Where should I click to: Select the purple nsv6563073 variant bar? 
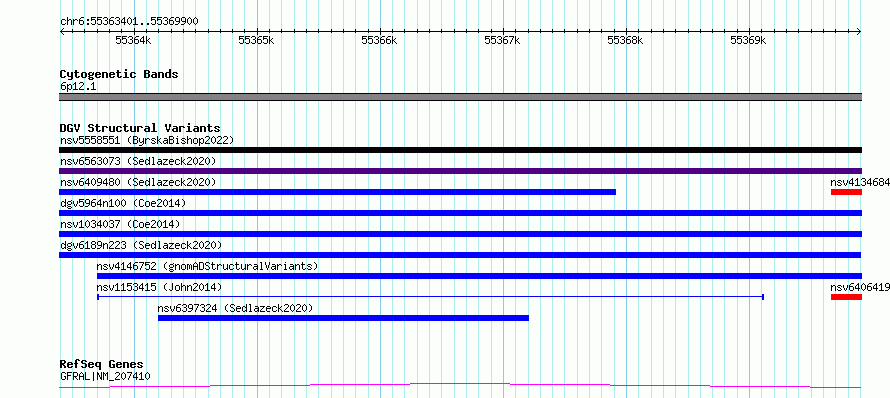(x=460, y=171)
